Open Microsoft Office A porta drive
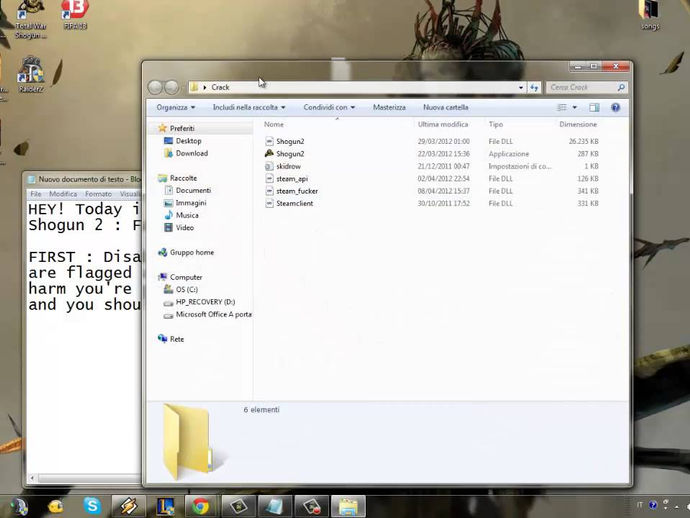Viewport: 690px width, 518px height. click(213, 314)
